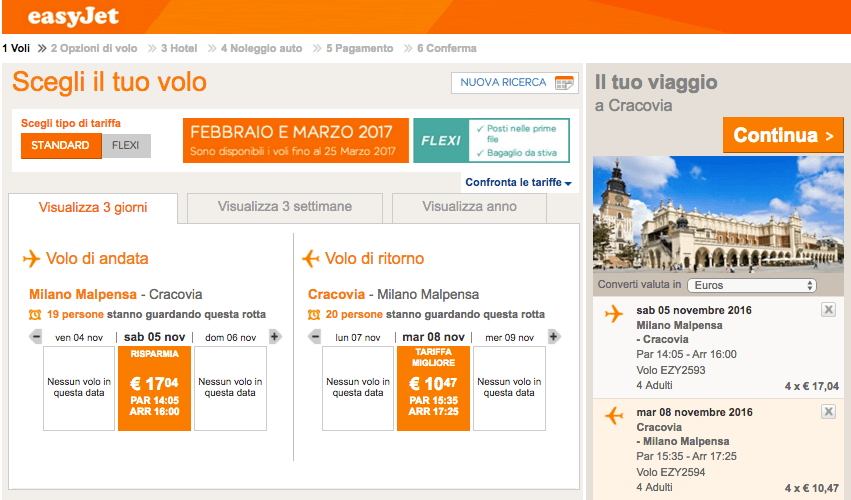Switch to Visualizza 3 settimane tab
851x500 pixels.
tap(285, 207)
